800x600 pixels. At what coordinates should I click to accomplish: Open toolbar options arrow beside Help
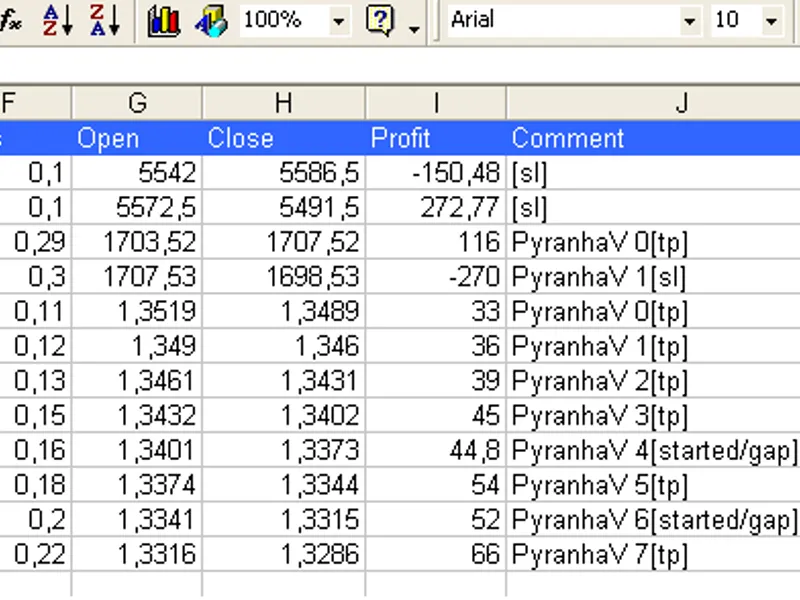pos(414,29)
